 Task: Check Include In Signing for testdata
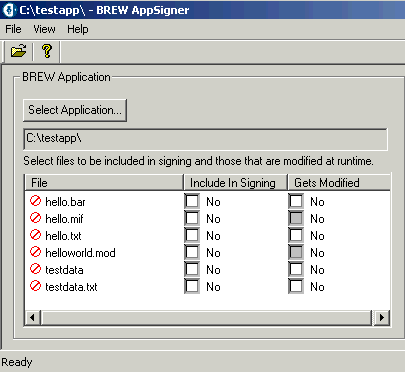point(192,269)
